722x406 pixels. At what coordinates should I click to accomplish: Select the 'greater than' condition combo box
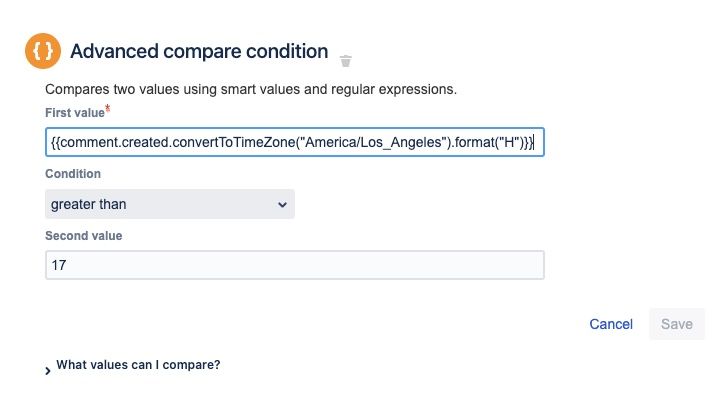click(x=170, y=205)
